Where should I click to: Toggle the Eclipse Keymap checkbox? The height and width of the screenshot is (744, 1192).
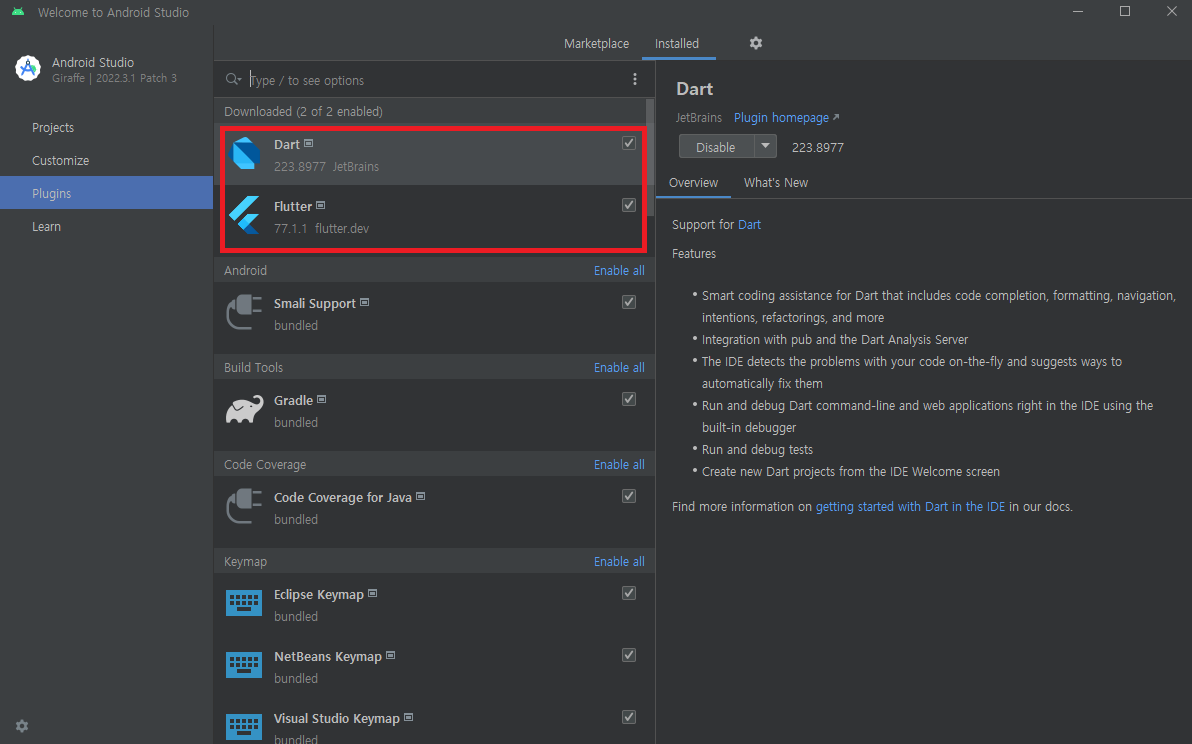tap(629, 593)
